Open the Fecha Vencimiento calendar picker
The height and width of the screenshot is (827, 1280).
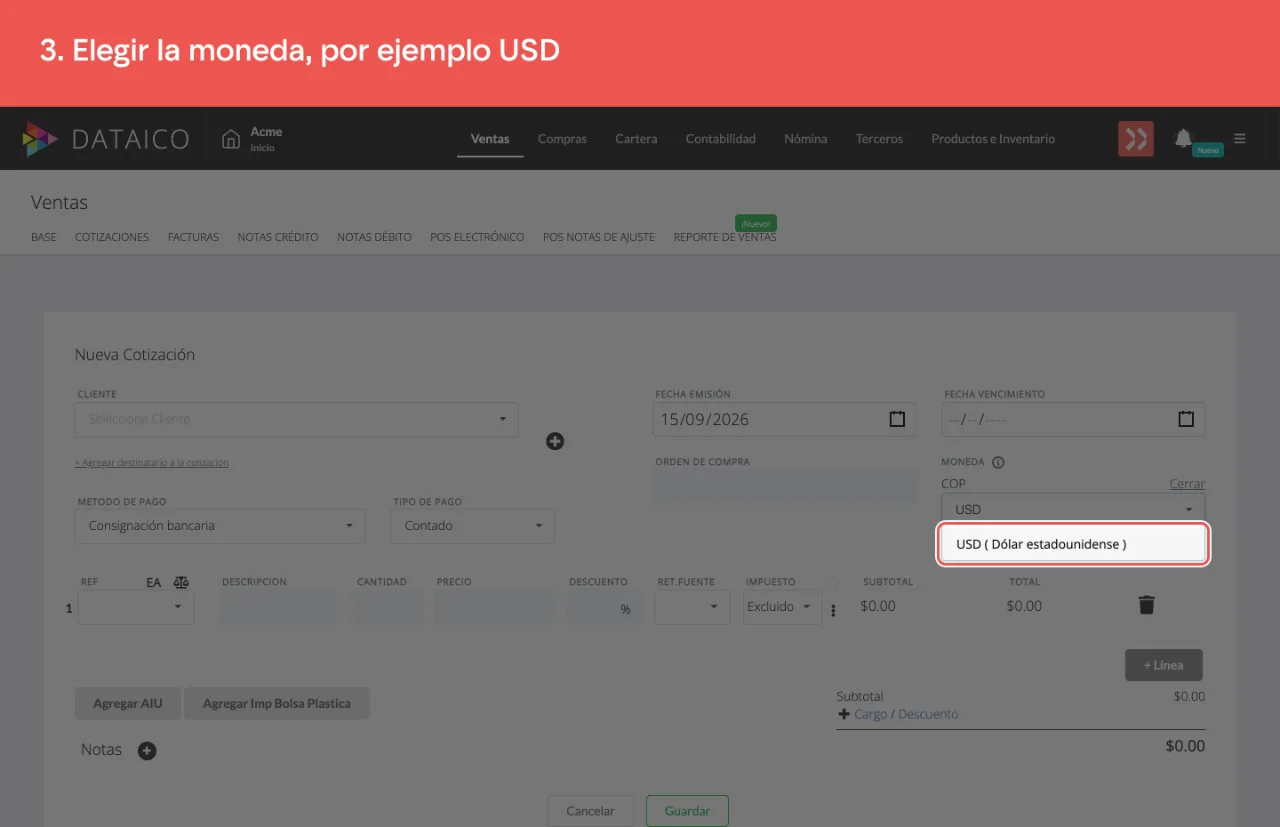tap(1186, 419)
